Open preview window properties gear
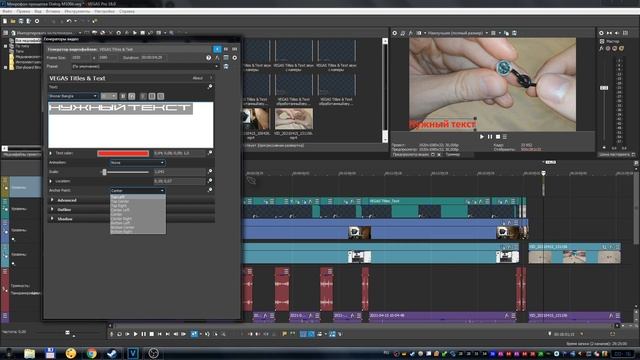 (395, 33)
